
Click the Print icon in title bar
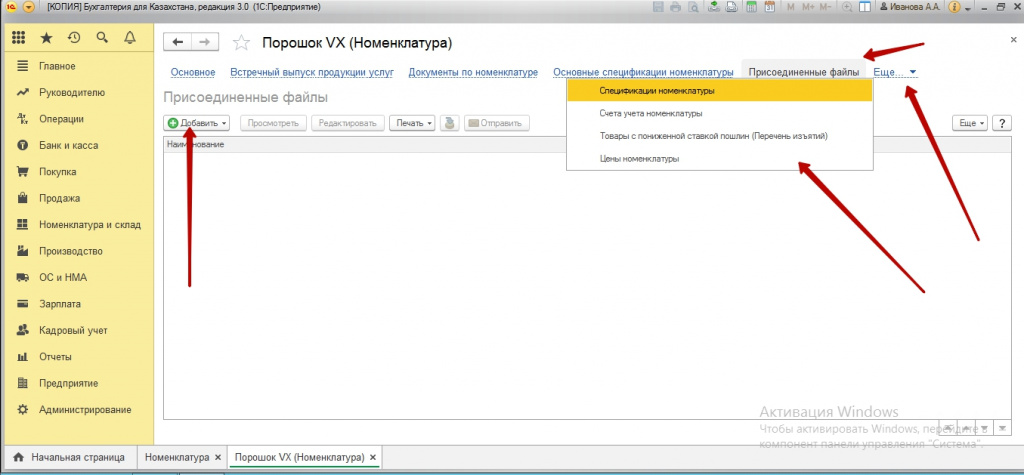[x=675, y=7]
